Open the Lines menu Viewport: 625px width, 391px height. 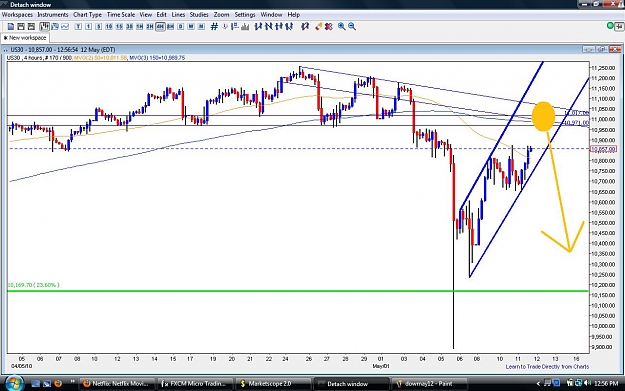178,15
